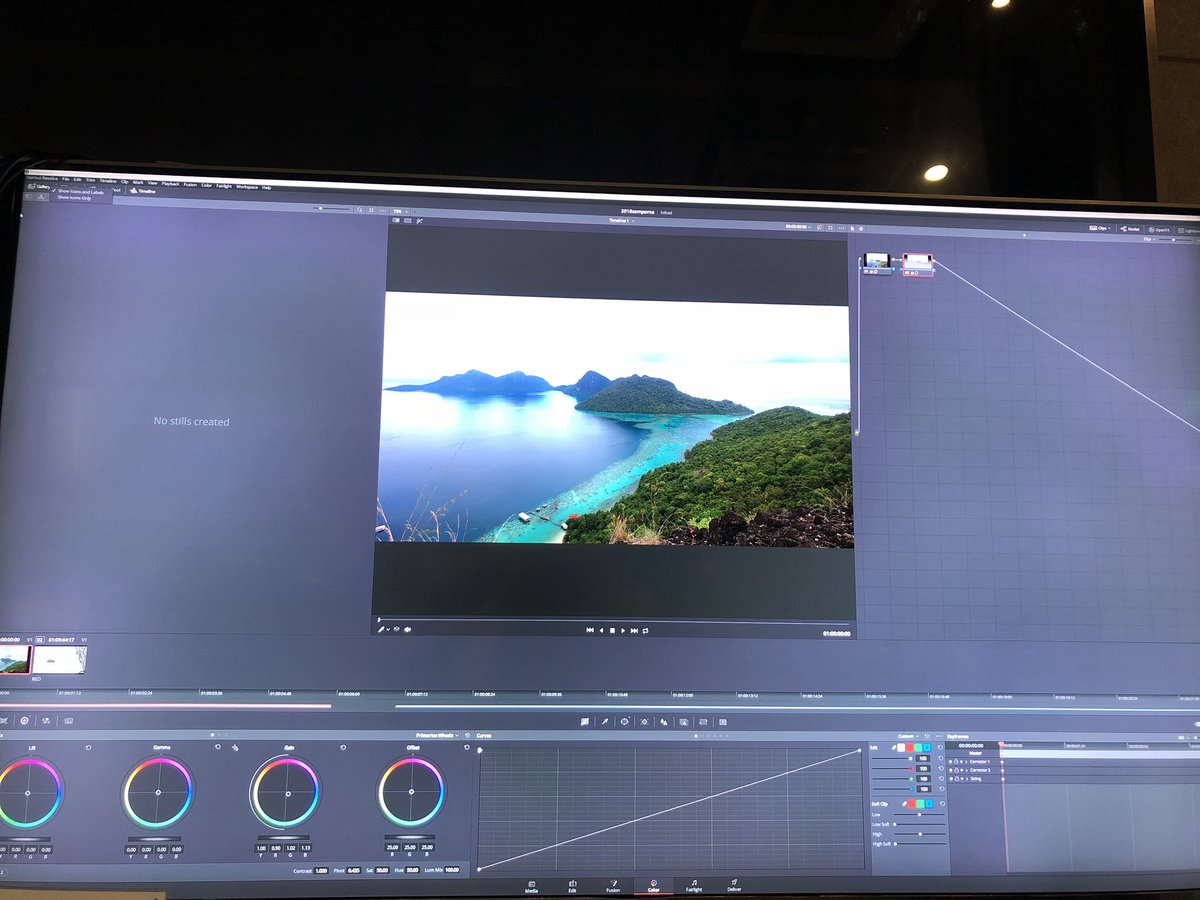
Task: Reset the Lift color wheel
Action: (x=88, y=747)
